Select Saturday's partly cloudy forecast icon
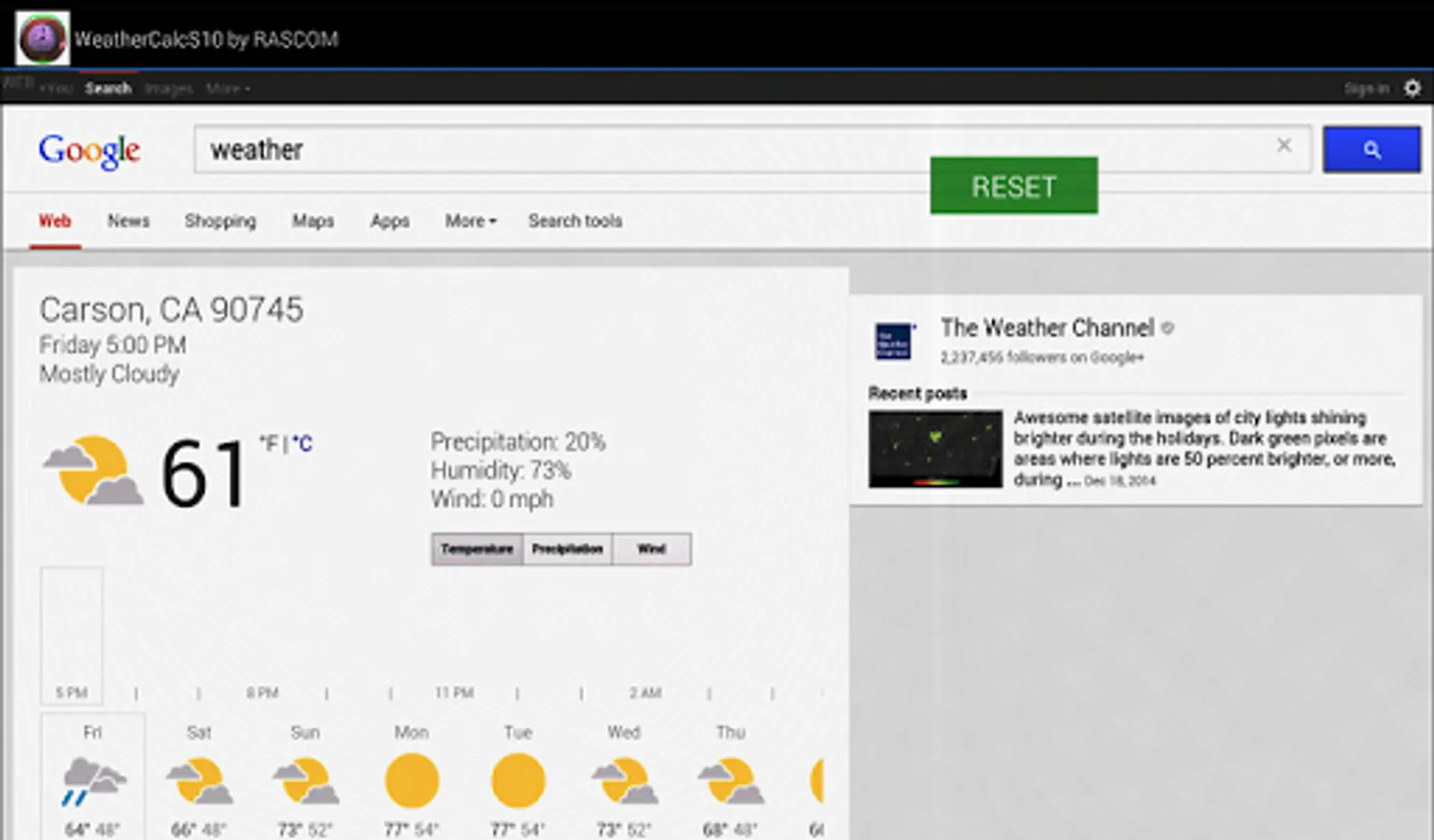 click(199, 781)
